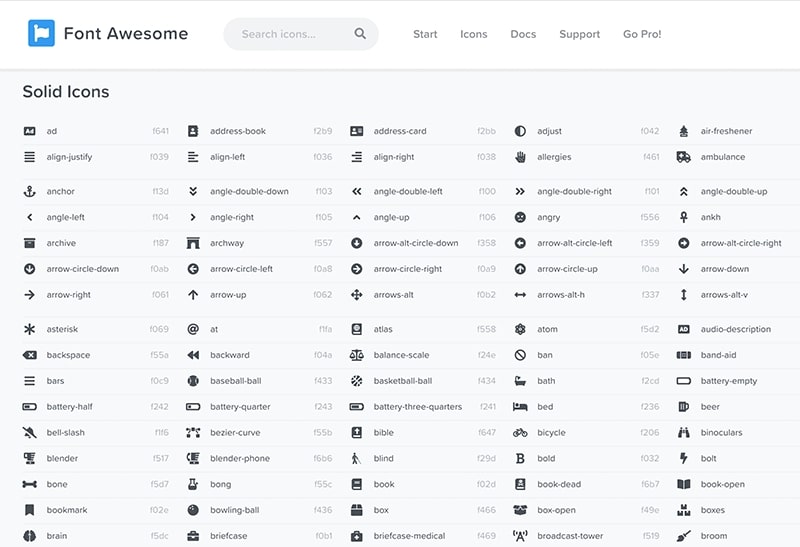Select the angry face icon
Viewport: 800px width, 547px height.
pyautogui.click(x=520, y=217)
